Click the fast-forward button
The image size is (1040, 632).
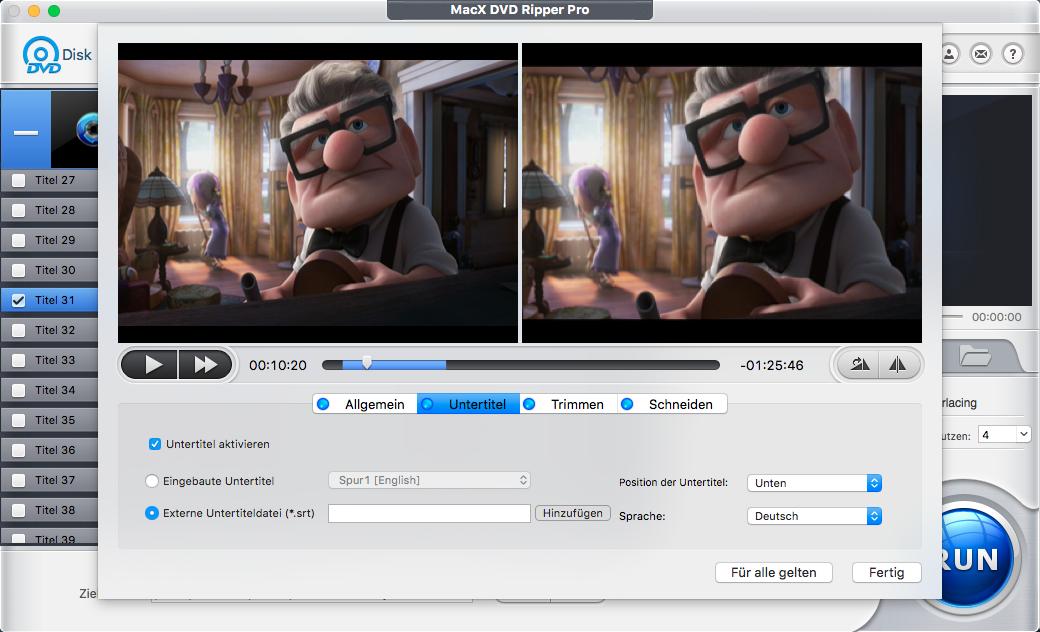(205, 365)
